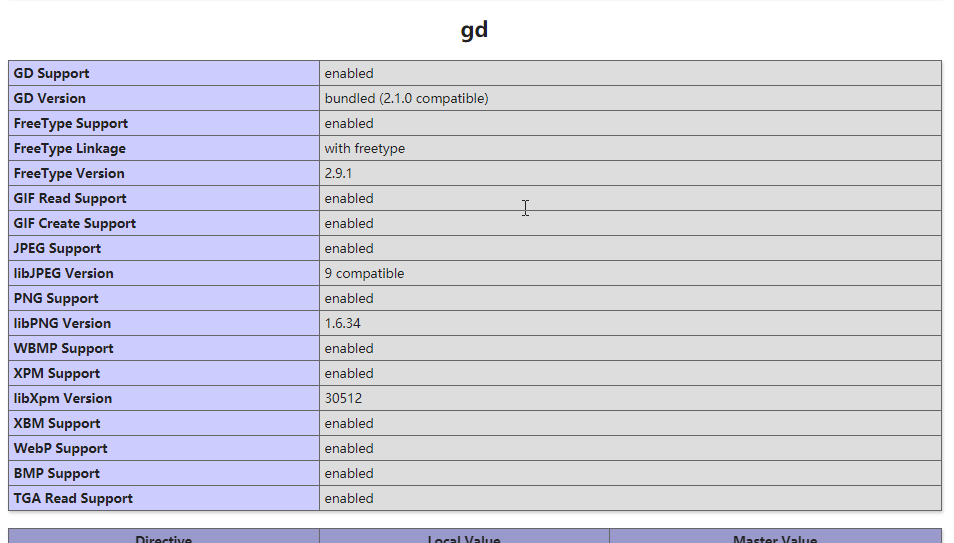Click the FreeType version value '2.9.1'

[338, 173]
